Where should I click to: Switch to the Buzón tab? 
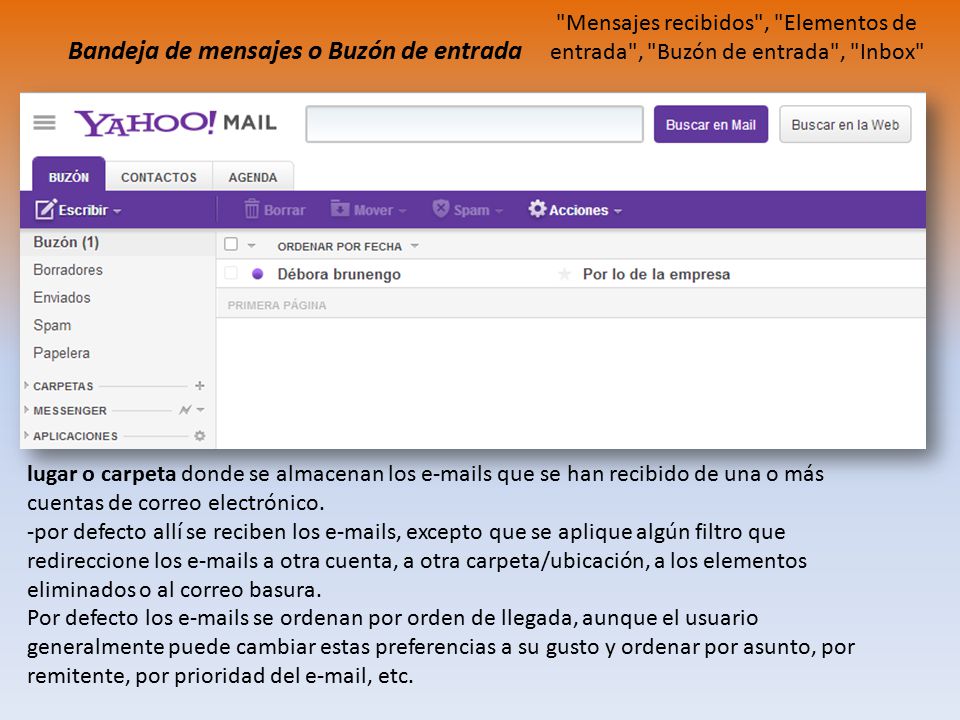69,176
